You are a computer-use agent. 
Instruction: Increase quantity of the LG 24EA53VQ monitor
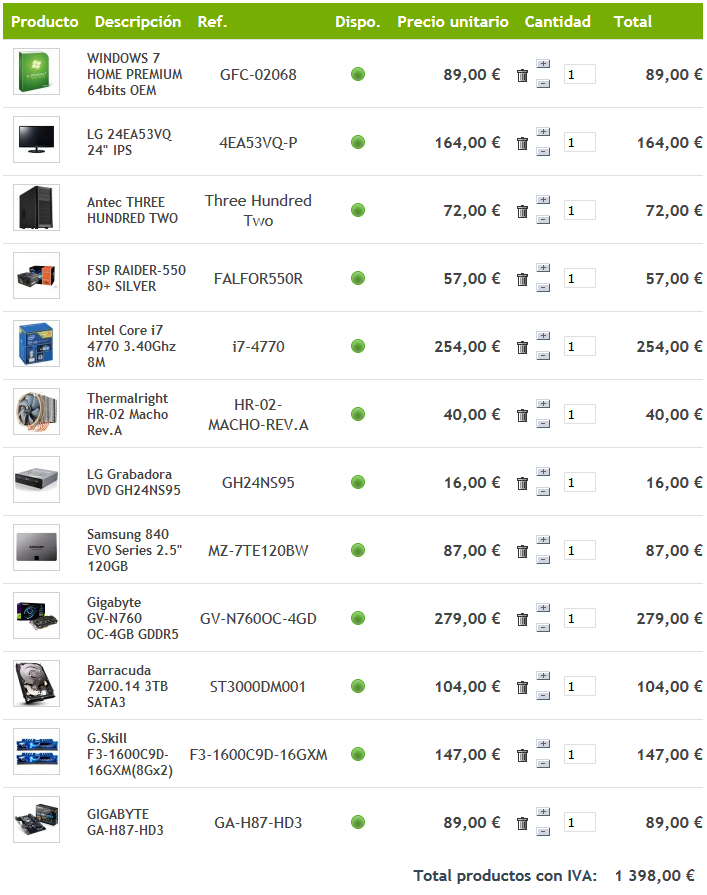(x=543, y=131)
